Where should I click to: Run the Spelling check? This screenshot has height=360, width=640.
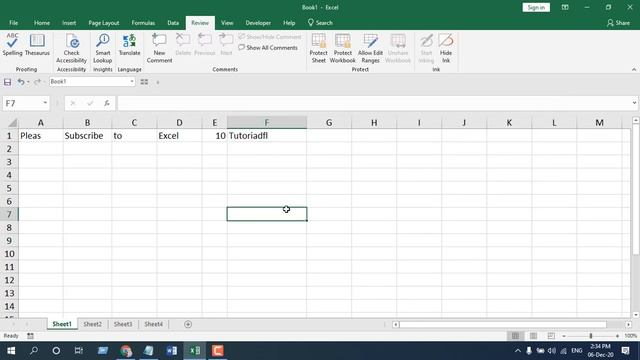(x=12, y=45)
